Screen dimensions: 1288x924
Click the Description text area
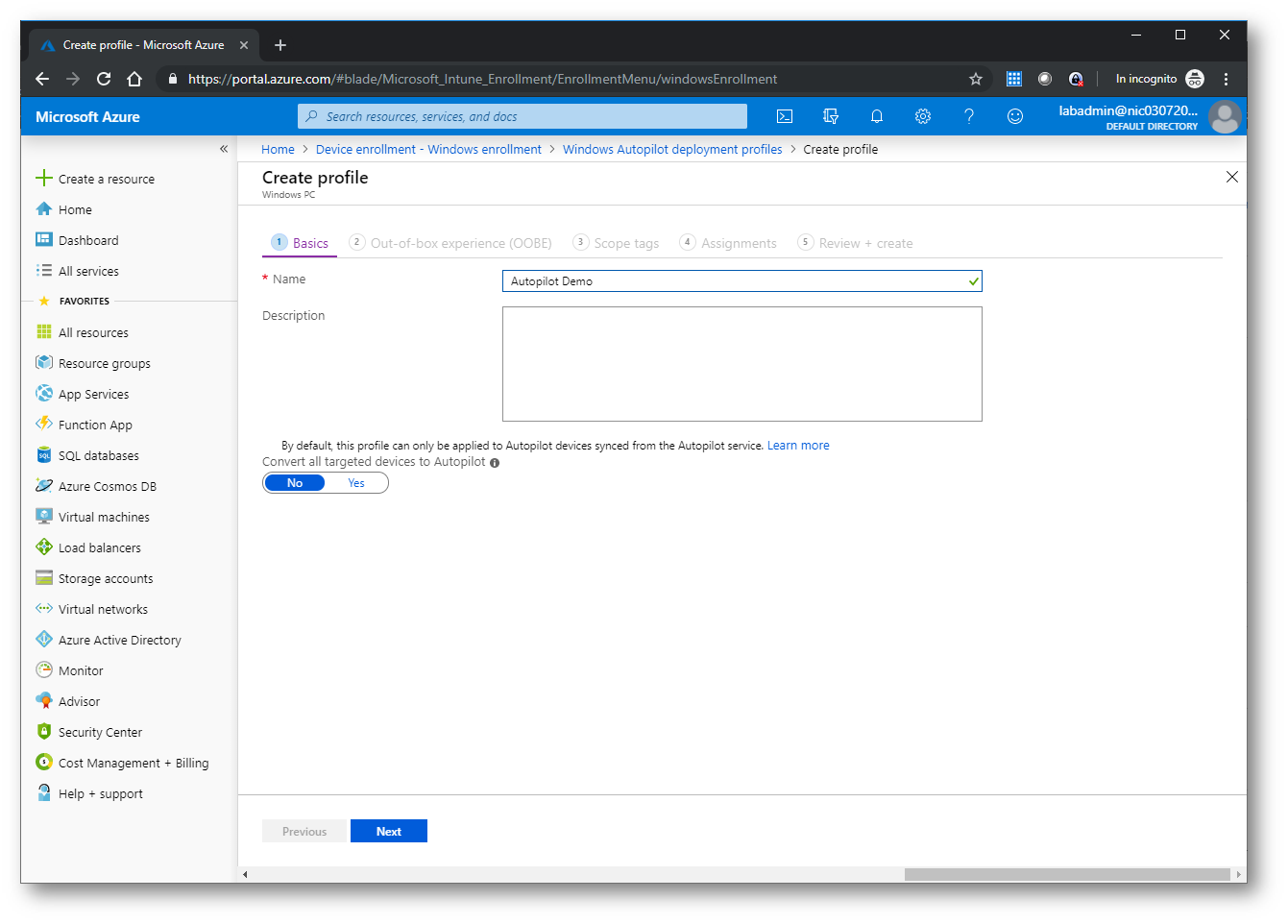[741, 364]
